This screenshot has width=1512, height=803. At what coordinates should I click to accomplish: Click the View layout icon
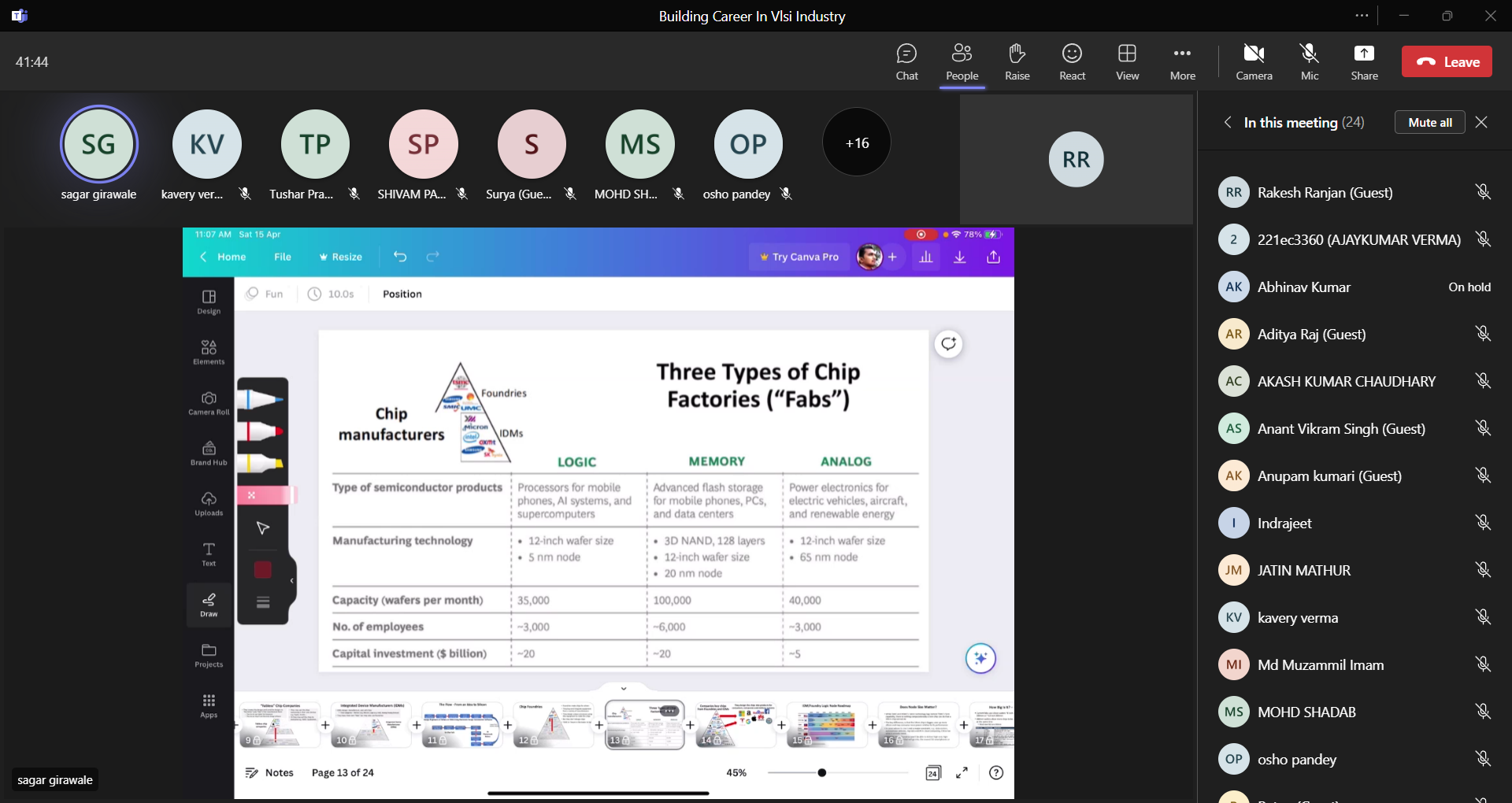(1127, 62)
